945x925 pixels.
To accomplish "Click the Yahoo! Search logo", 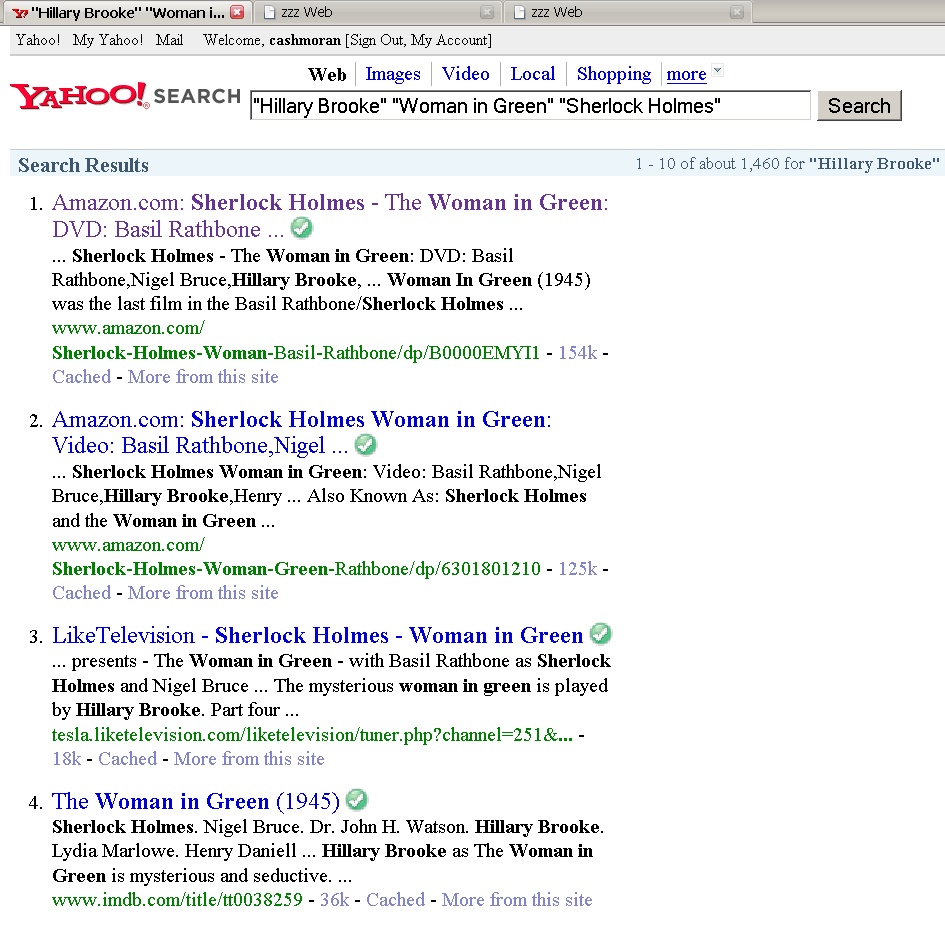I will pos(125,96).
